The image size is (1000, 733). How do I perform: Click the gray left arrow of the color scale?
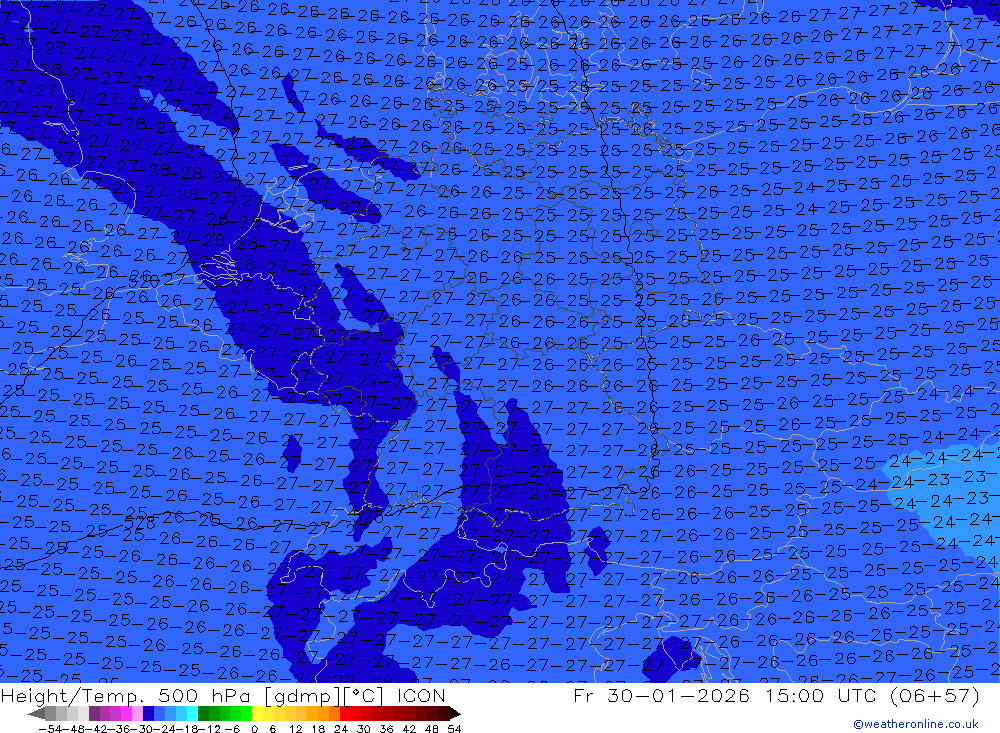[x=36, y=713]
